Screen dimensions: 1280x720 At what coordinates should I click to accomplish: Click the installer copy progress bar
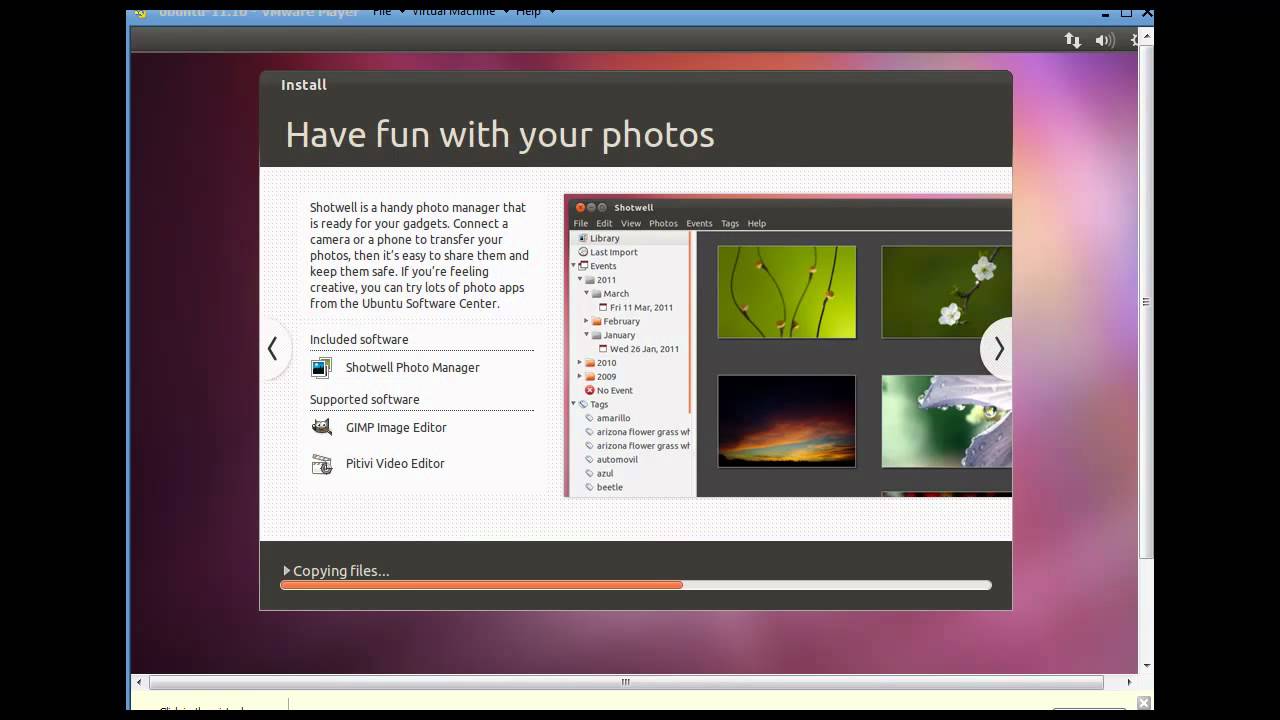click(636, 585)
